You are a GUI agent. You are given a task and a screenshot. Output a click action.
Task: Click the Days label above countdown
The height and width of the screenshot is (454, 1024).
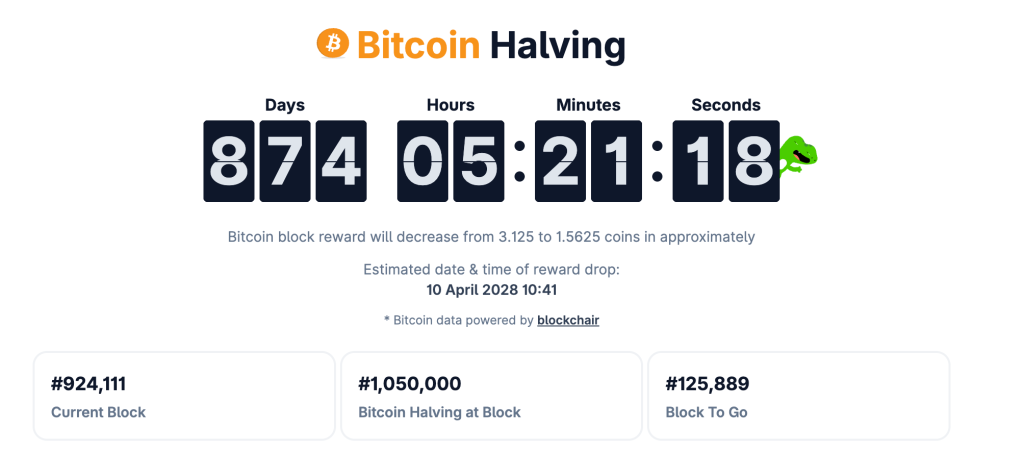tap(285, 105)
